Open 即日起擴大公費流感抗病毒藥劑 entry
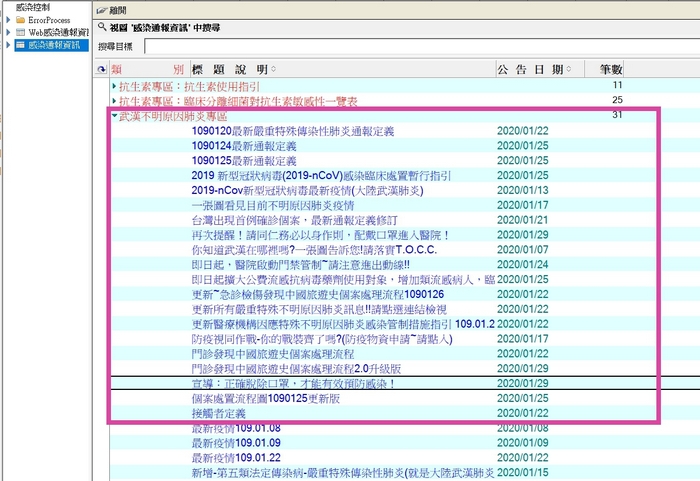The image size is (700, 481). 343,280
